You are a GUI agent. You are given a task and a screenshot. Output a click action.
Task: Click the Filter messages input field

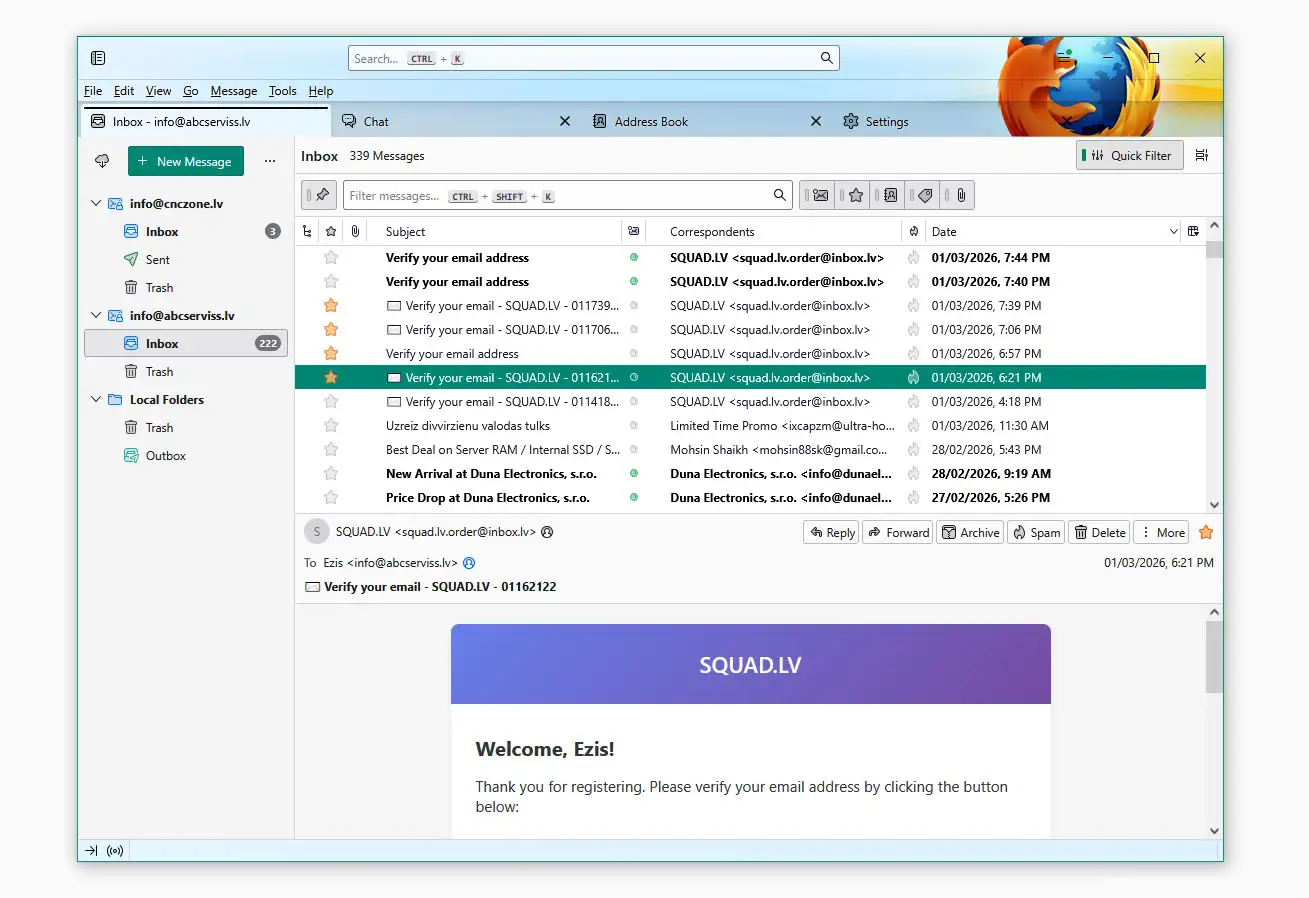pyautogui.click(x=567, y=195)
